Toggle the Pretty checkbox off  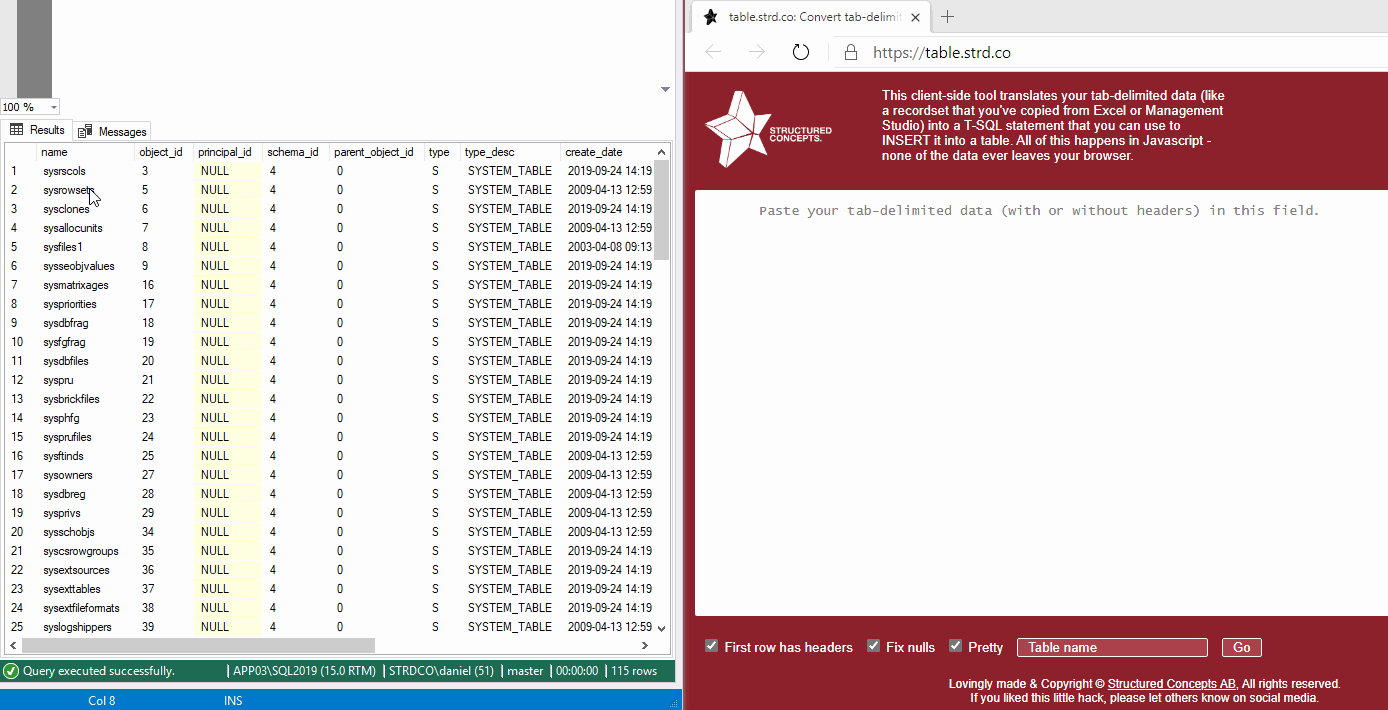(954, 646)
